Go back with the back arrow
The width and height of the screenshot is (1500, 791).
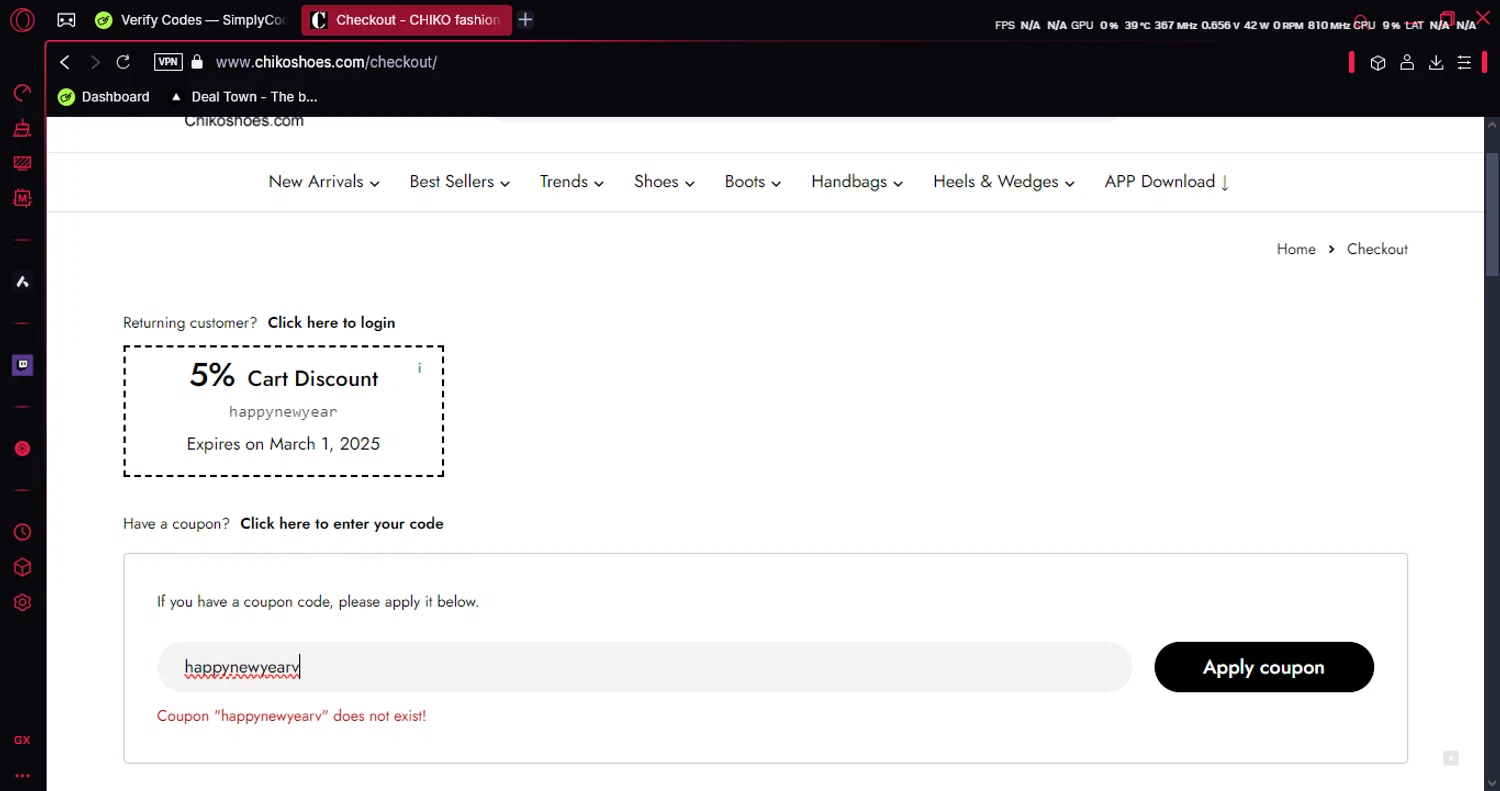(65, 62)
